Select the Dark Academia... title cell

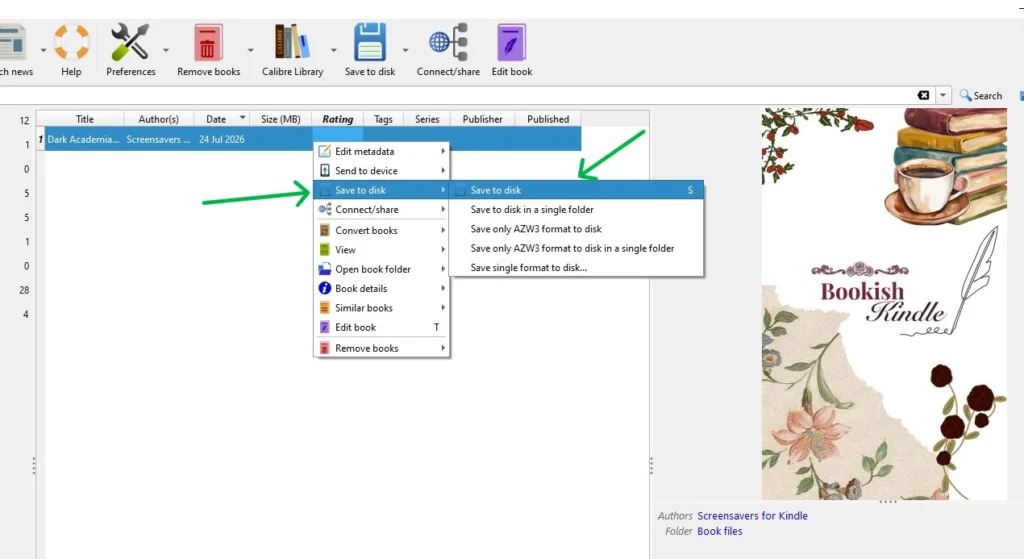coord(84,139)
